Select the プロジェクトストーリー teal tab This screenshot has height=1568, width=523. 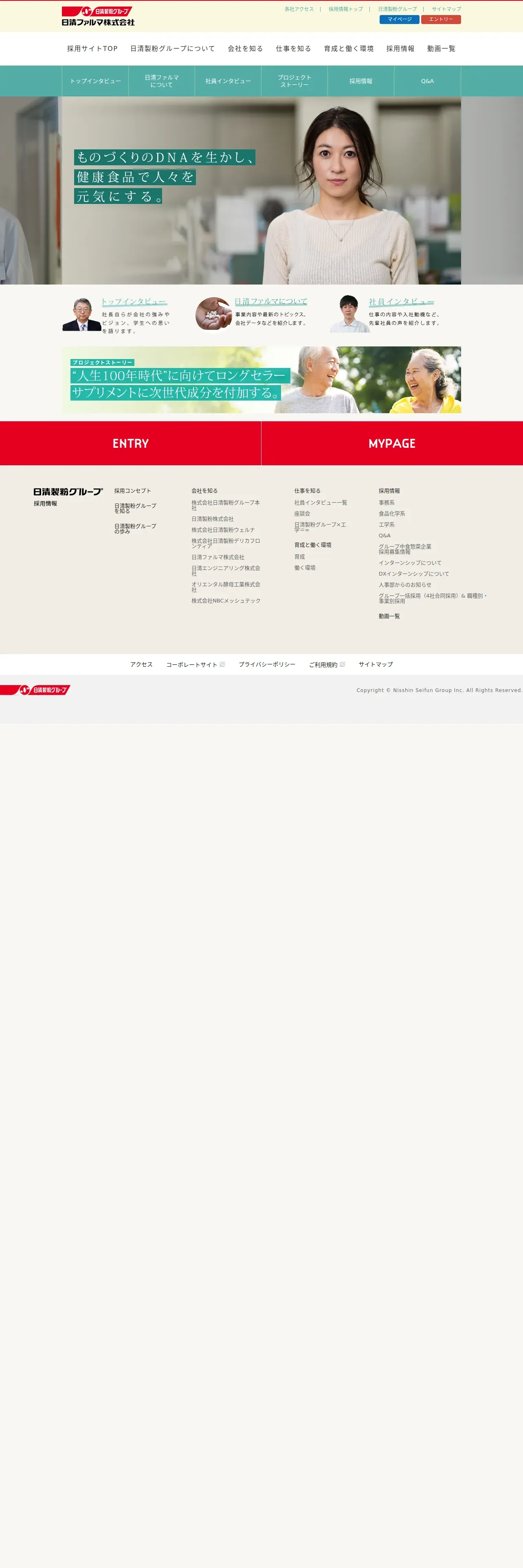(294, 81)
